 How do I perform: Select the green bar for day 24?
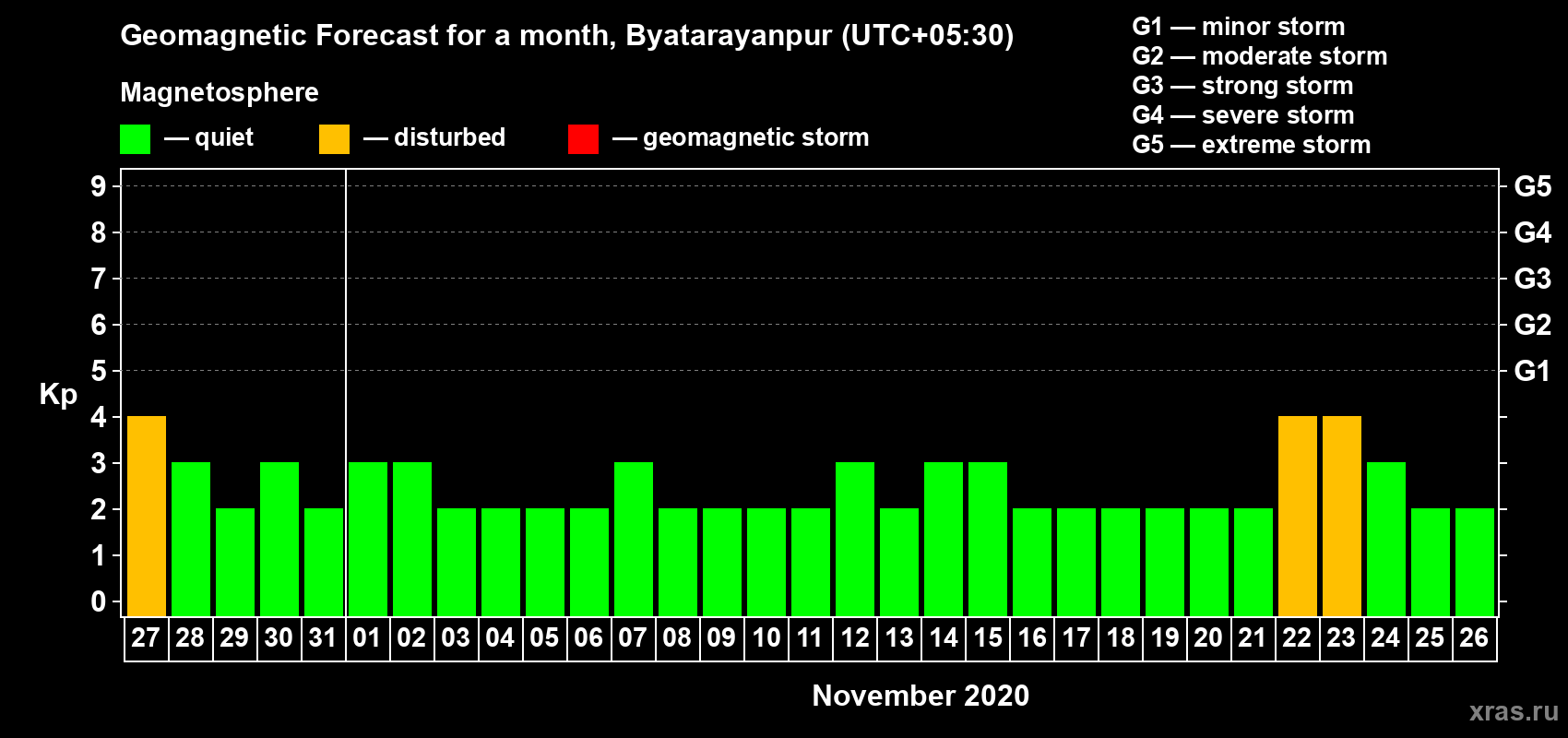click(x=1386, y=539)
